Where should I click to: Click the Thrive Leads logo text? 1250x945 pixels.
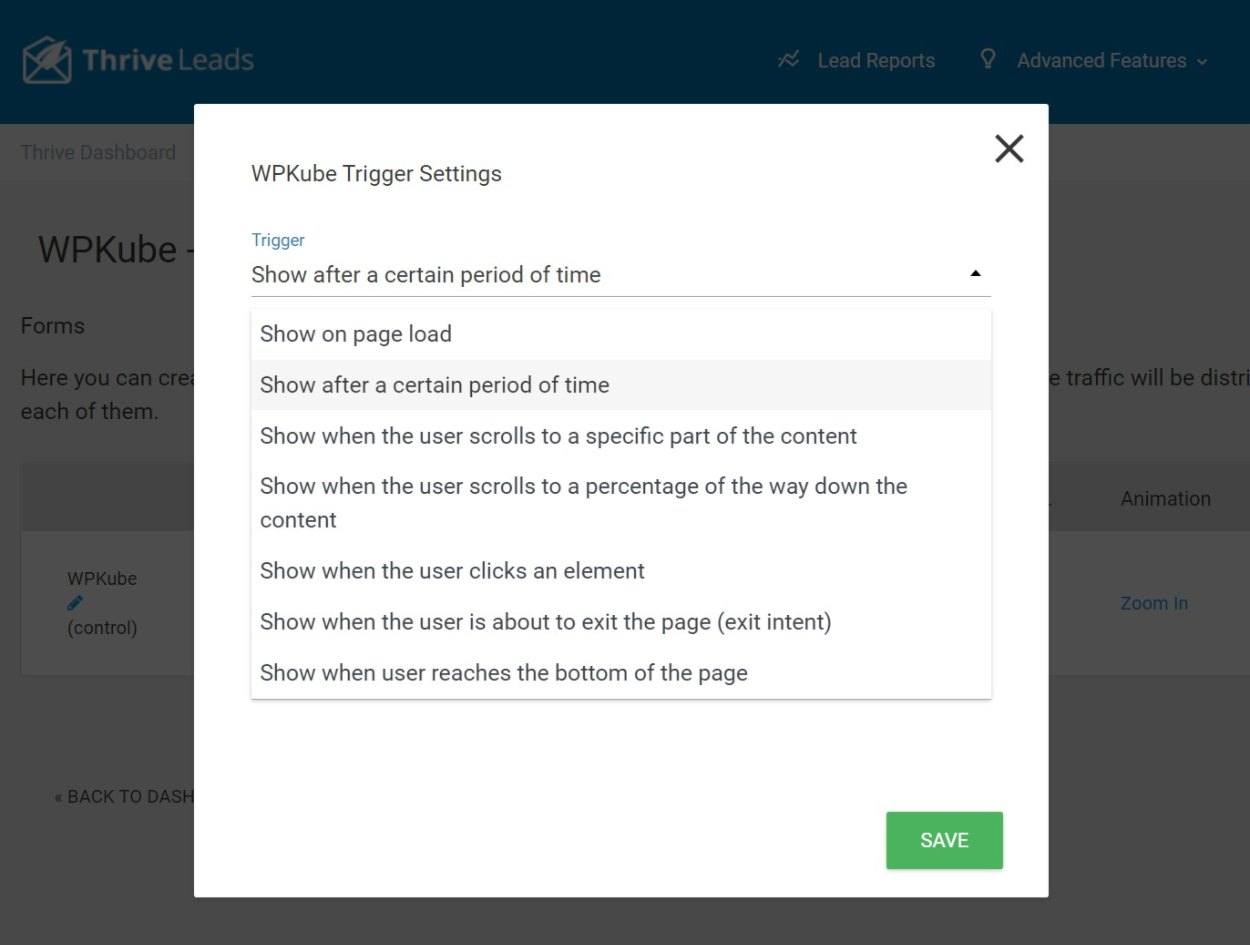click(168, 60)
